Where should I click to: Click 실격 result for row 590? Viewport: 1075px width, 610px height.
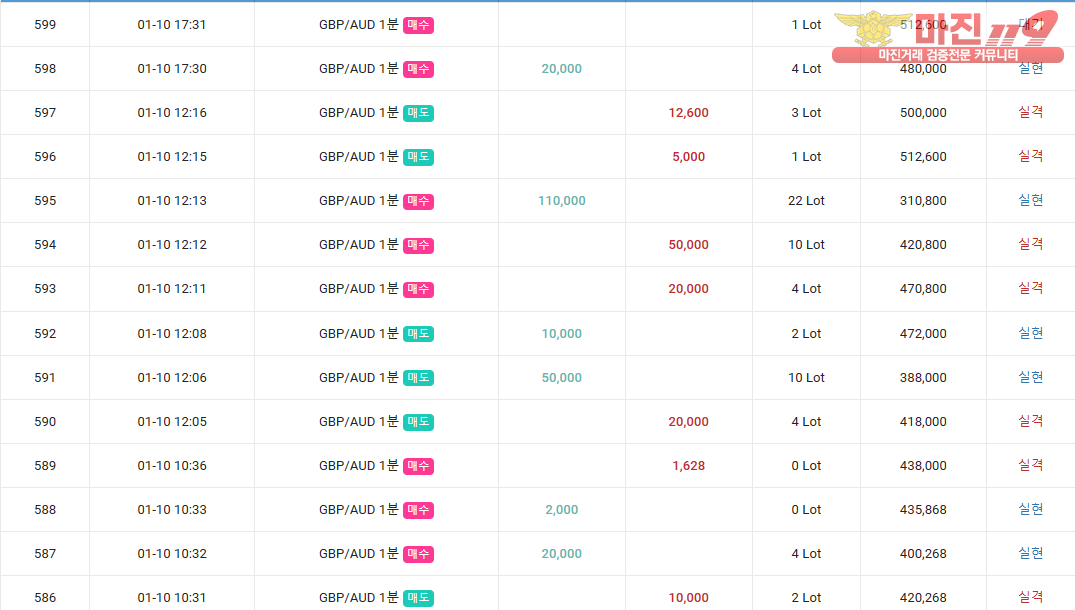point(1030,421)
